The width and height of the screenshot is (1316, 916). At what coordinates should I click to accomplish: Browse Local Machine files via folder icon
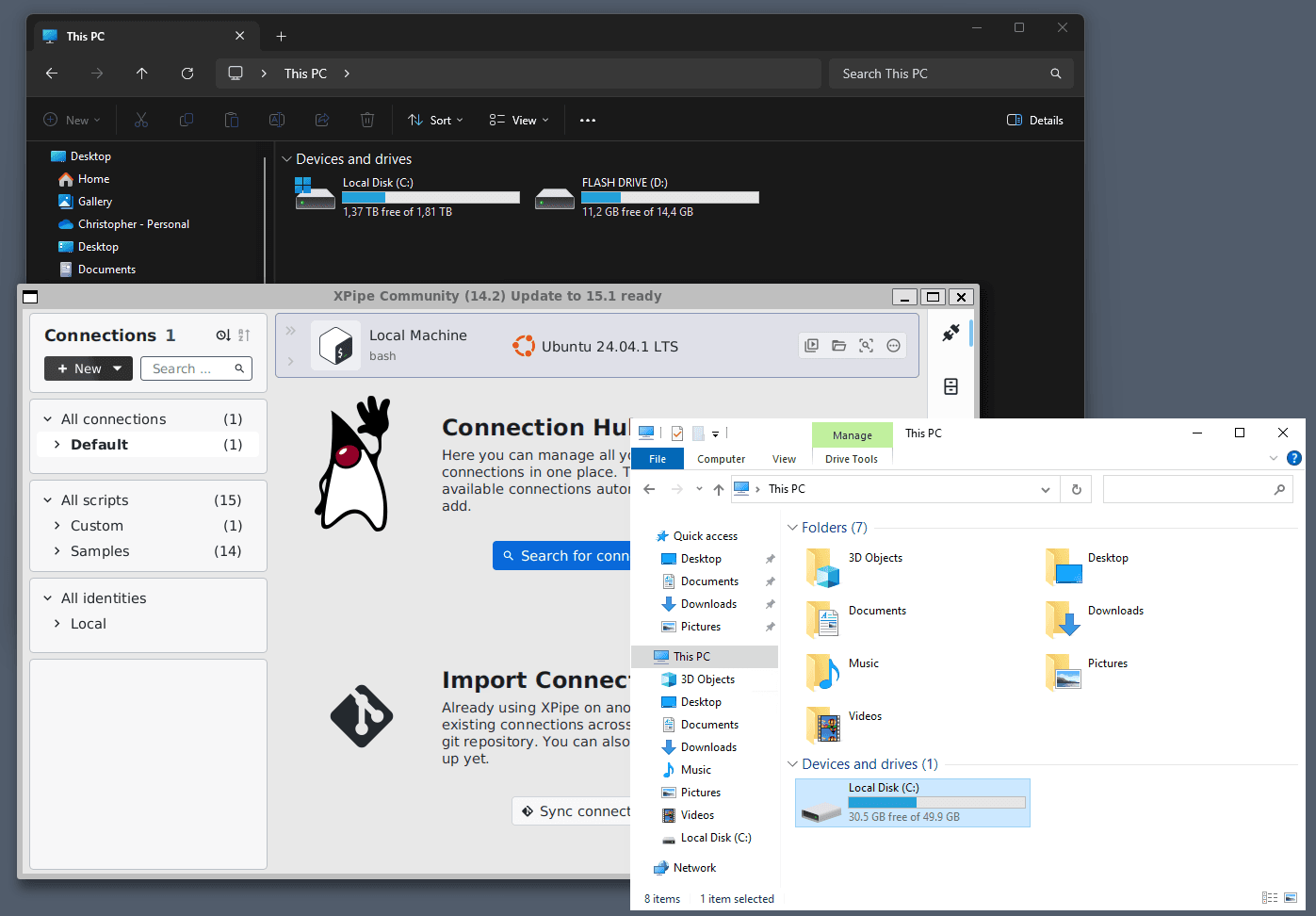(838, 346)
